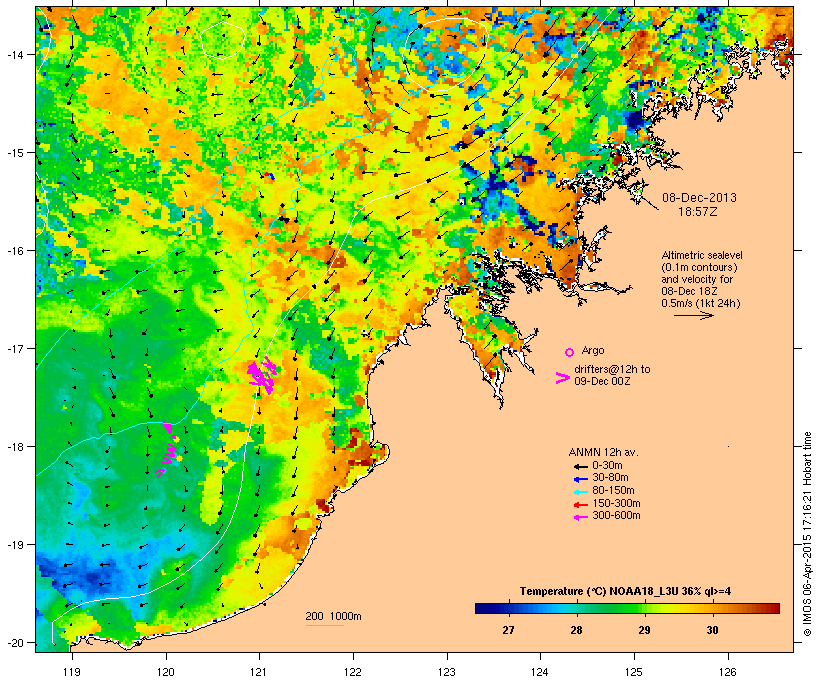The height and width of the screenshot is (680, 820).
Task: Click the 300-600m depth label
Action: click(x=616, y=516)
